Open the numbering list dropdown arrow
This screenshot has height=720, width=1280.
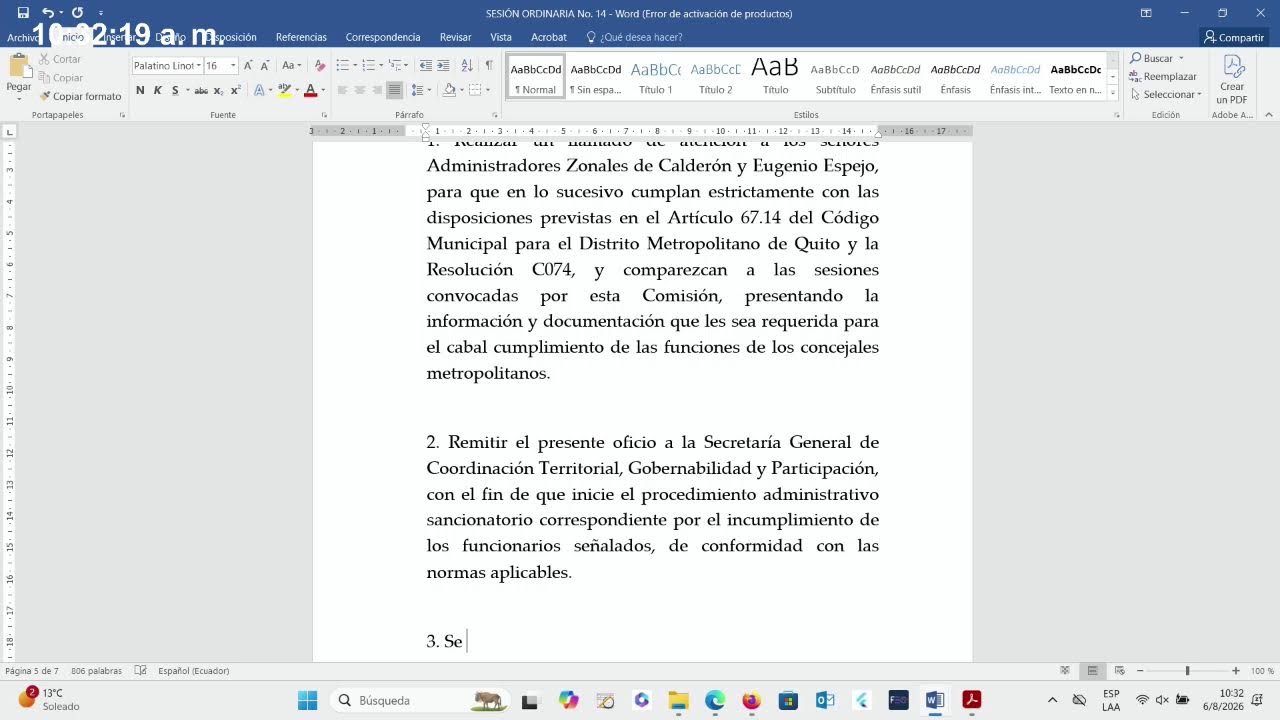tap(380, 65)
